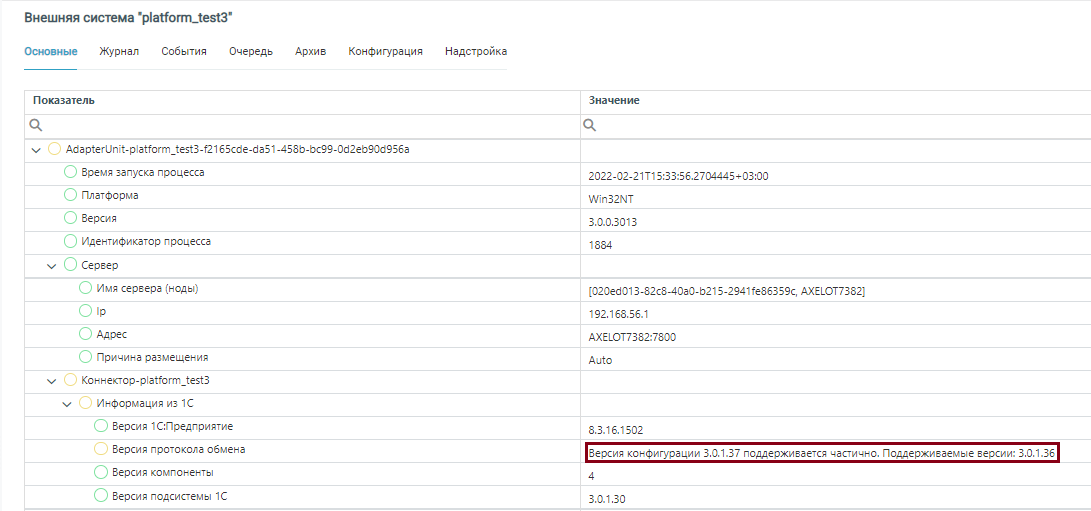Switch to the Журнал tab
The height and width of the screenshot is (511, 1091).
[x=119, y=51]
